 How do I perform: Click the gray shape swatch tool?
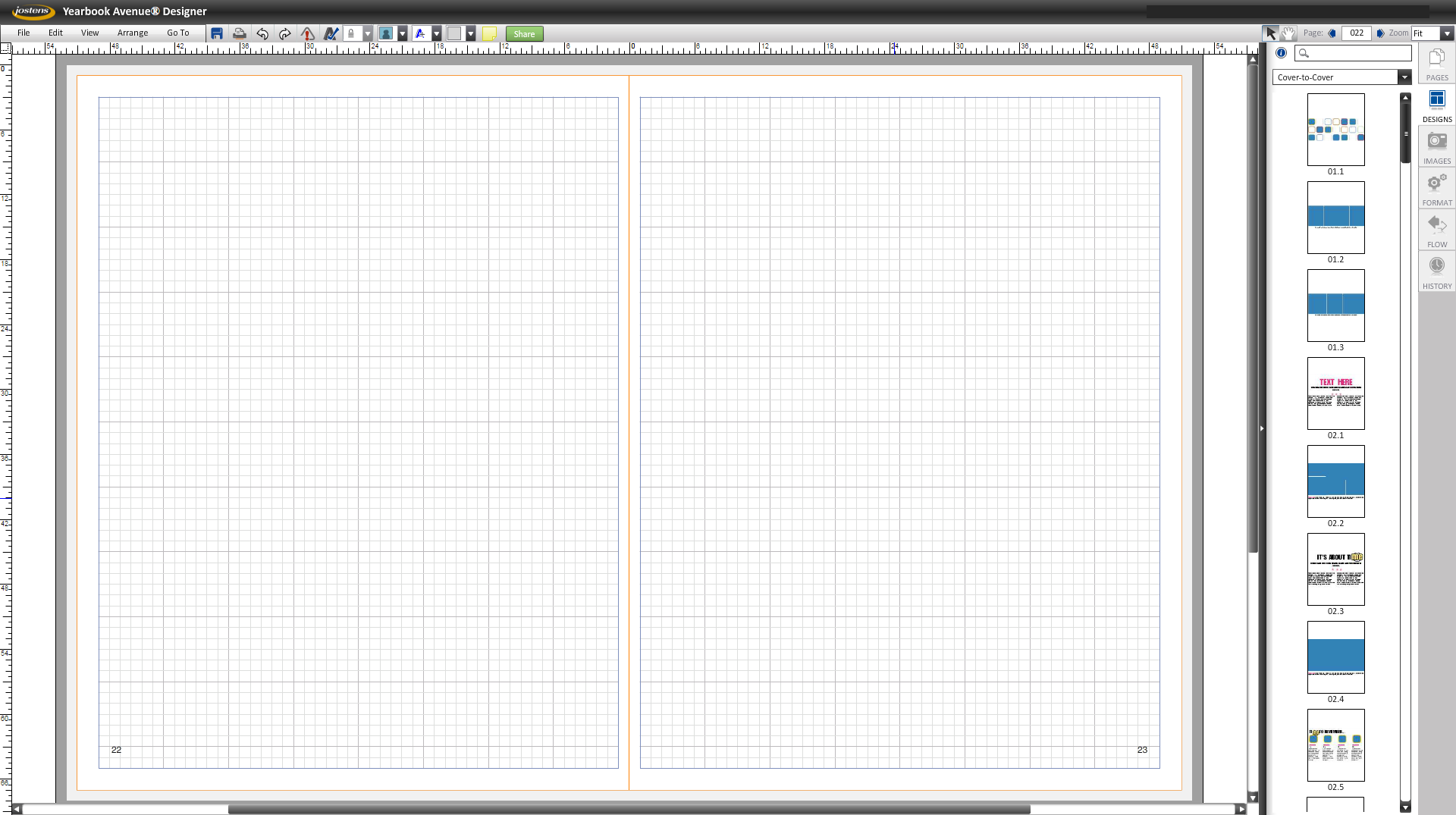[454, 33]
